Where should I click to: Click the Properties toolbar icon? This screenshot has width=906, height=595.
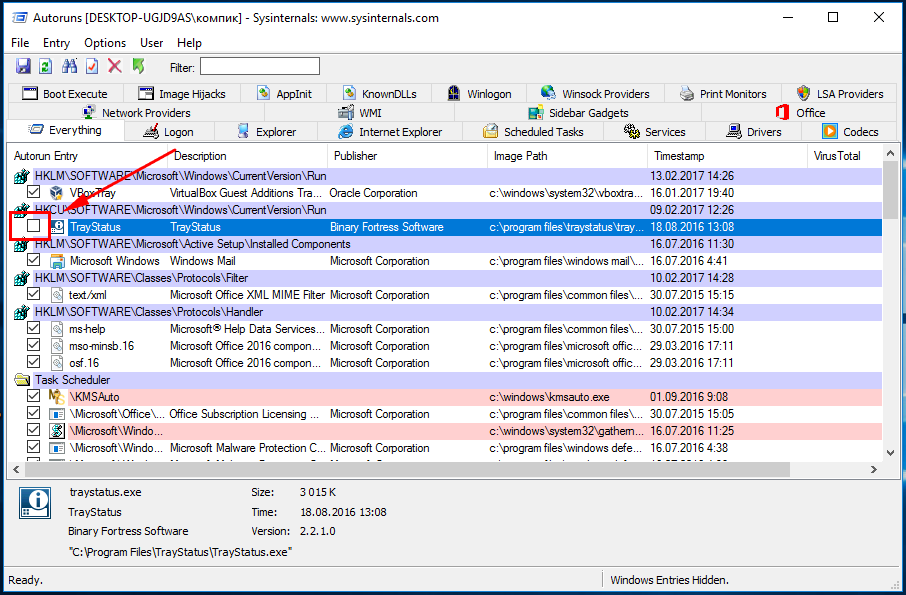coord(92,66)
